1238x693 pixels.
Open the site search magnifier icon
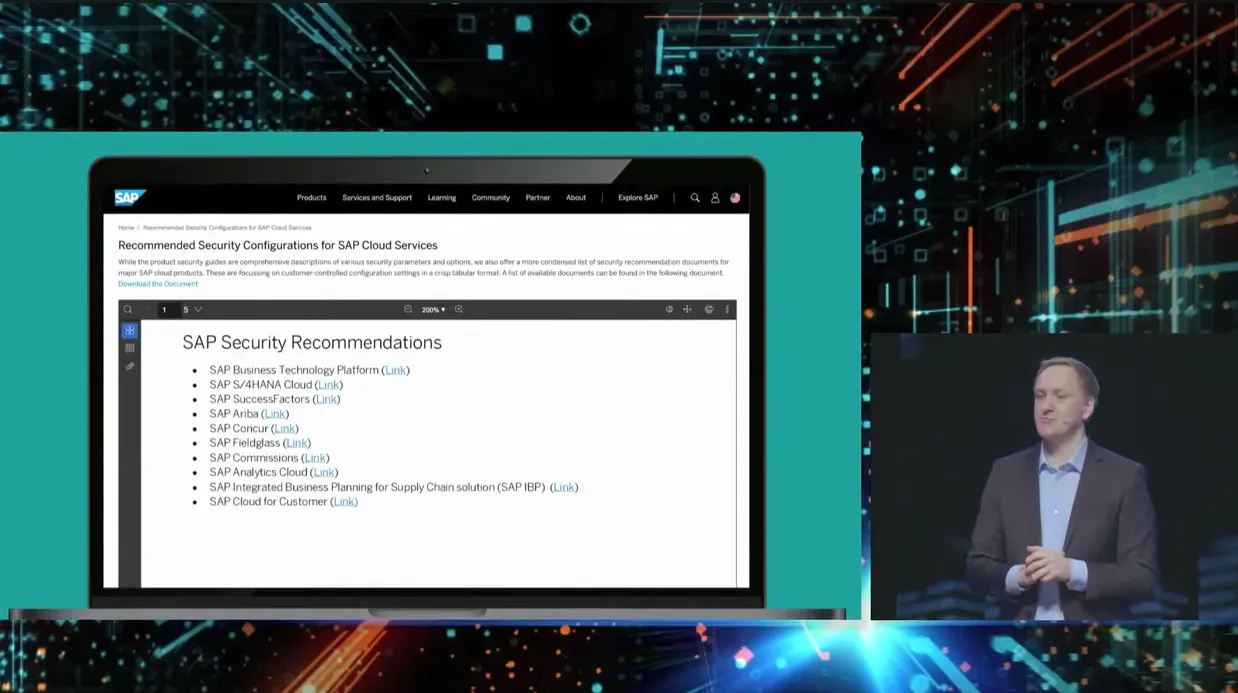click(695, 198)
